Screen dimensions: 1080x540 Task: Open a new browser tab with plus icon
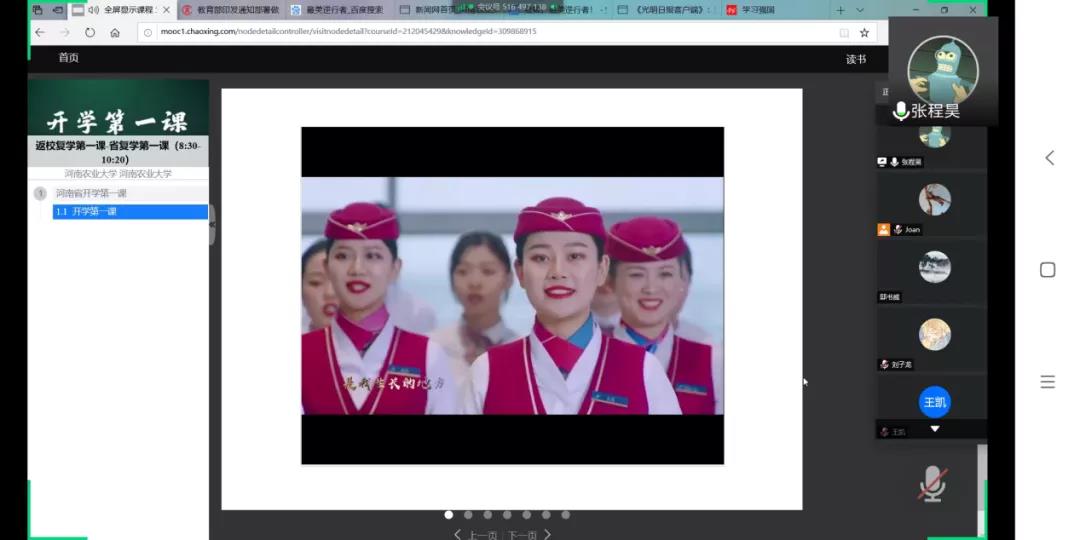coord(840,10)
